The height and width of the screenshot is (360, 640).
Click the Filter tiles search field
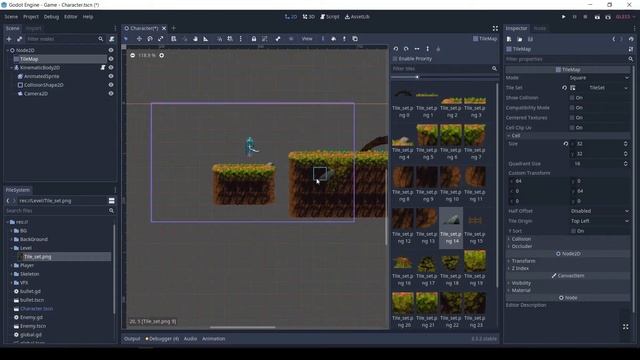[x=444, y=69]
